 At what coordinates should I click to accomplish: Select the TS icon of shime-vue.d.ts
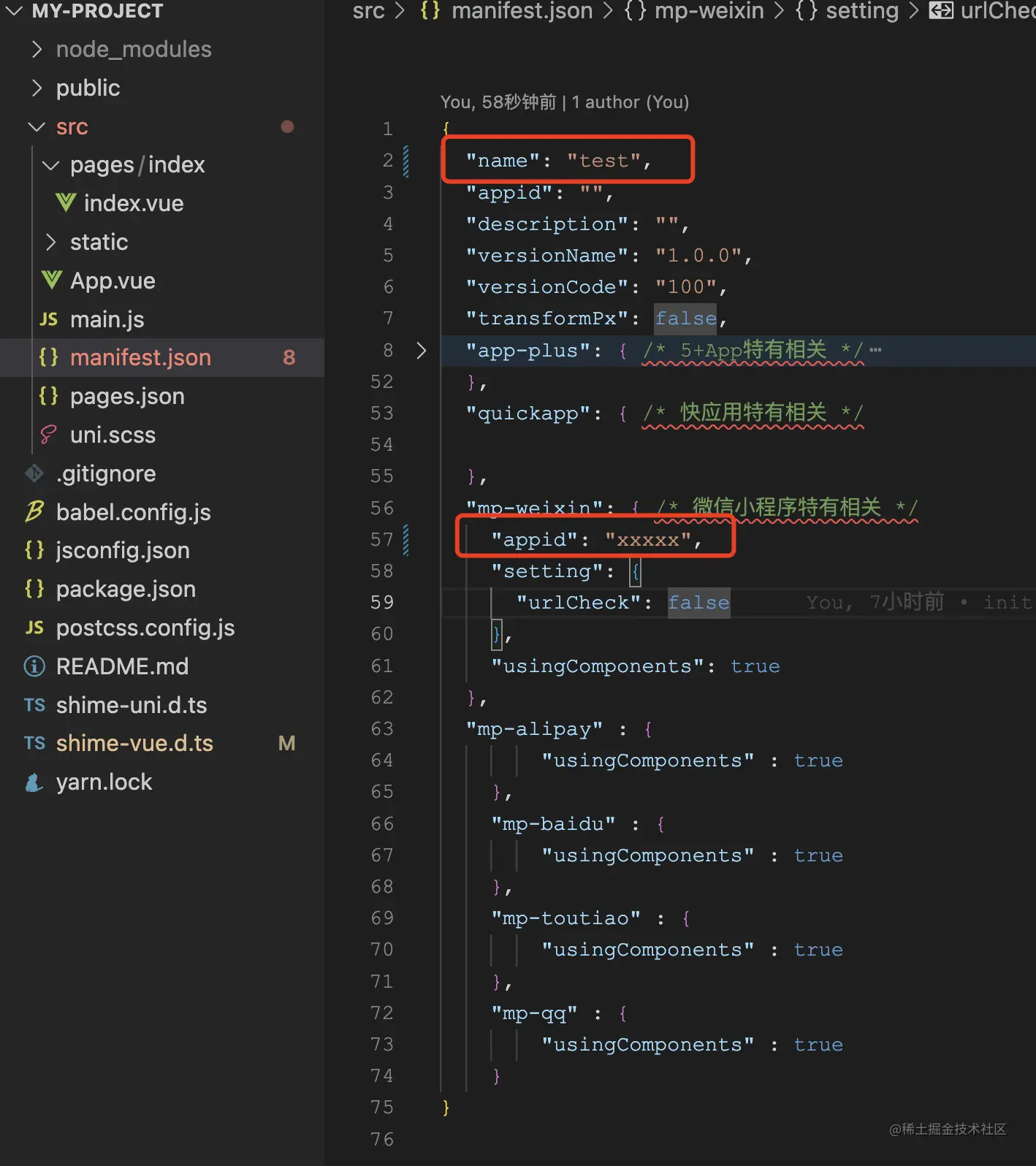(x=34, y=743)
